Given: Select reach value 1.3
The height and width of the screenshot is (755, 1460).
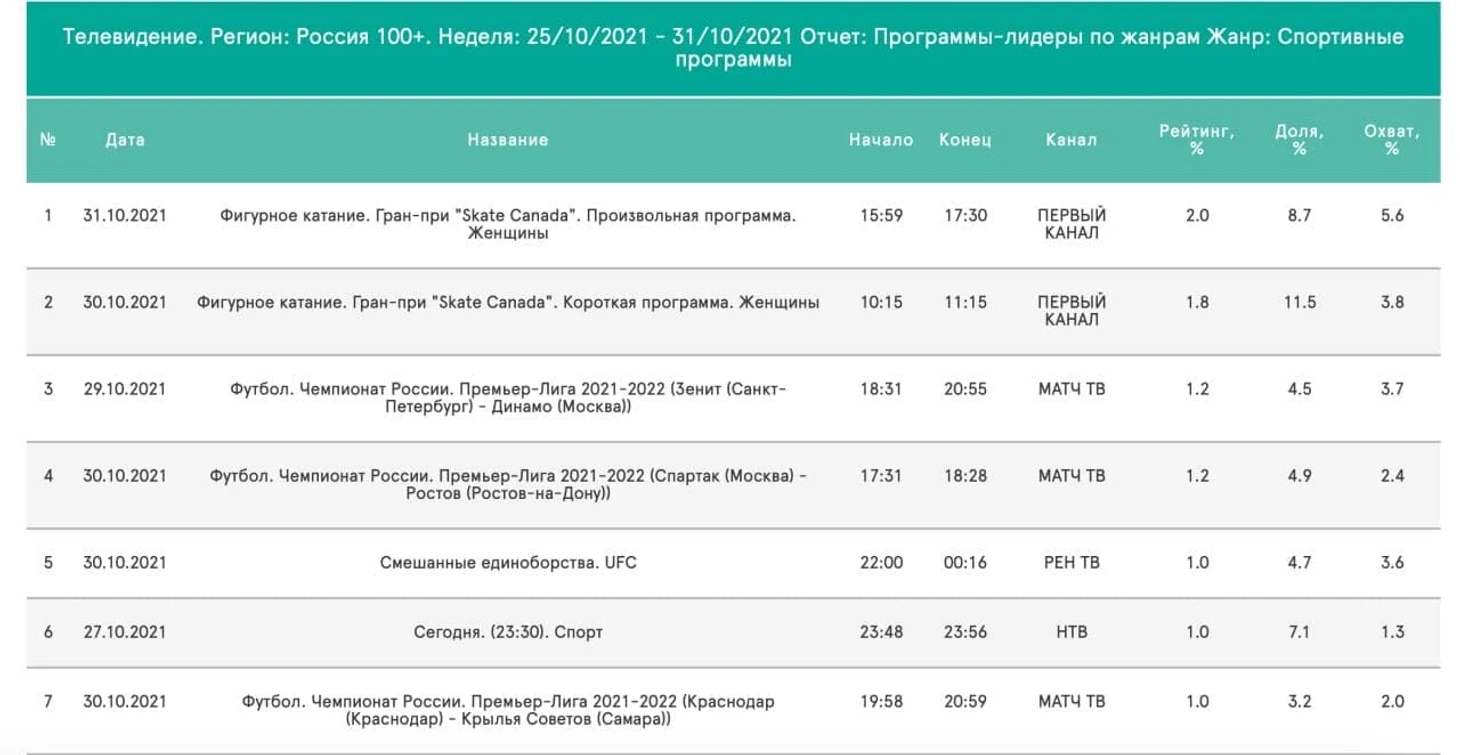Looking at the screenshot, I should tap(1392, 632).
